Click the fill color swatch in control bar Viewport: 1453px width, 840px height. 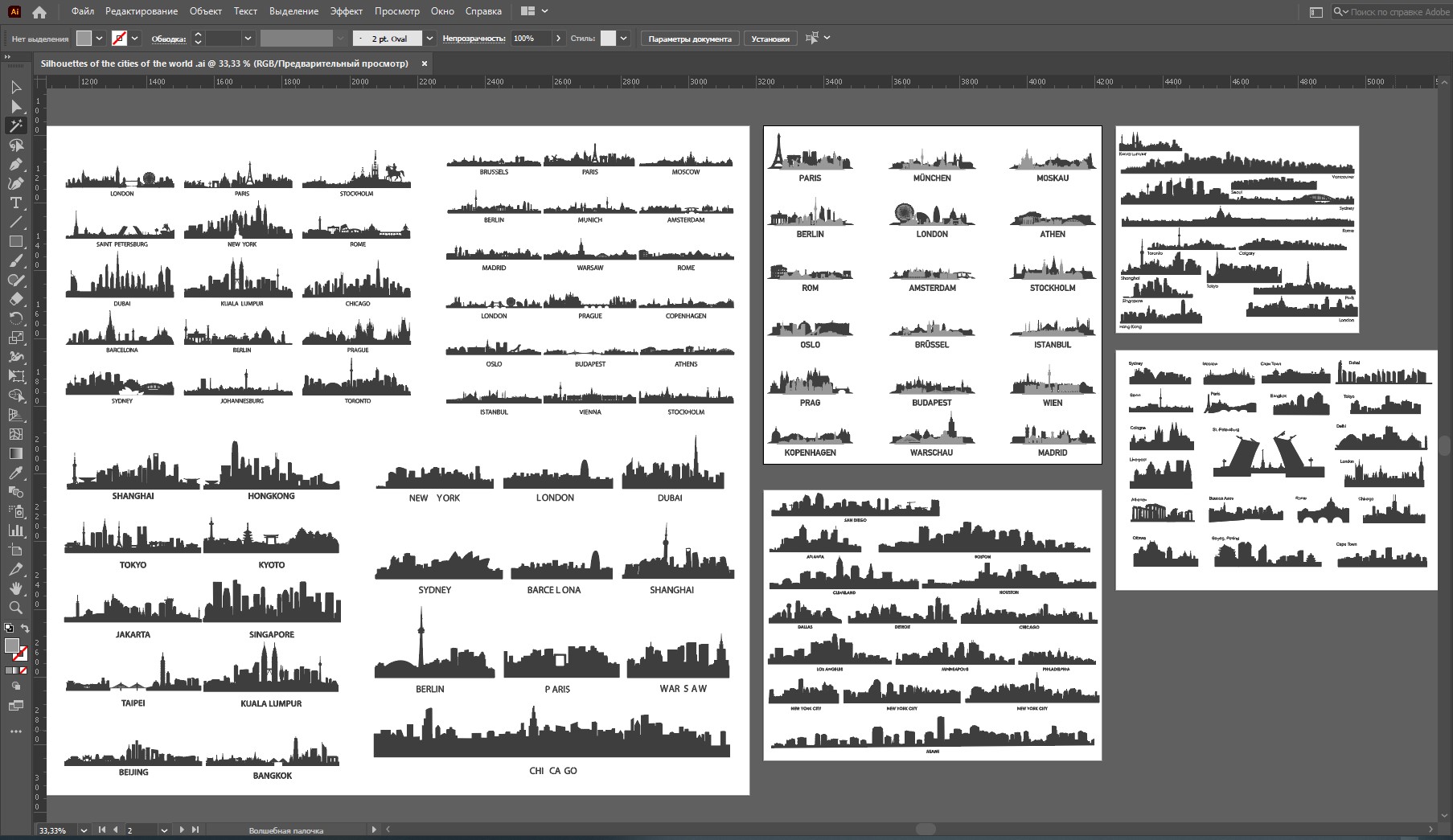84,39
